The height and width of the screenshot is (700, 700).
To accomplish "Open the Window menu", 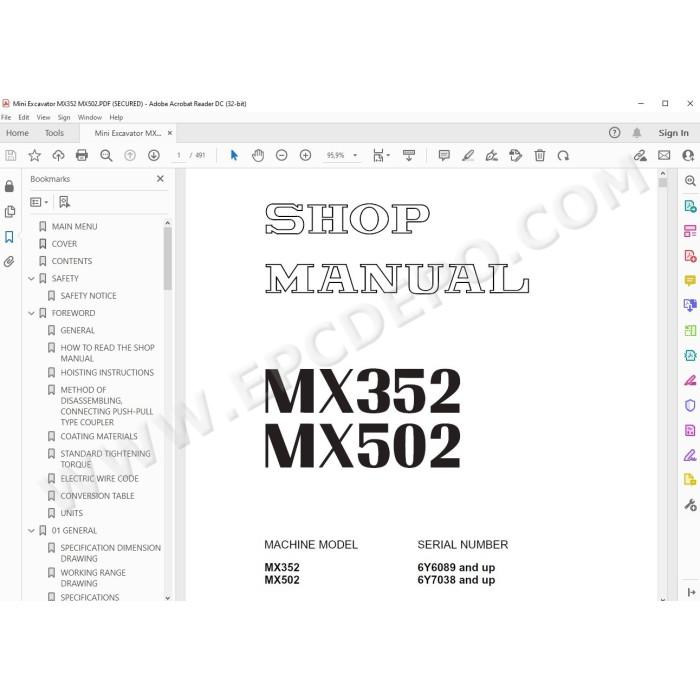I will pos(90,117).
